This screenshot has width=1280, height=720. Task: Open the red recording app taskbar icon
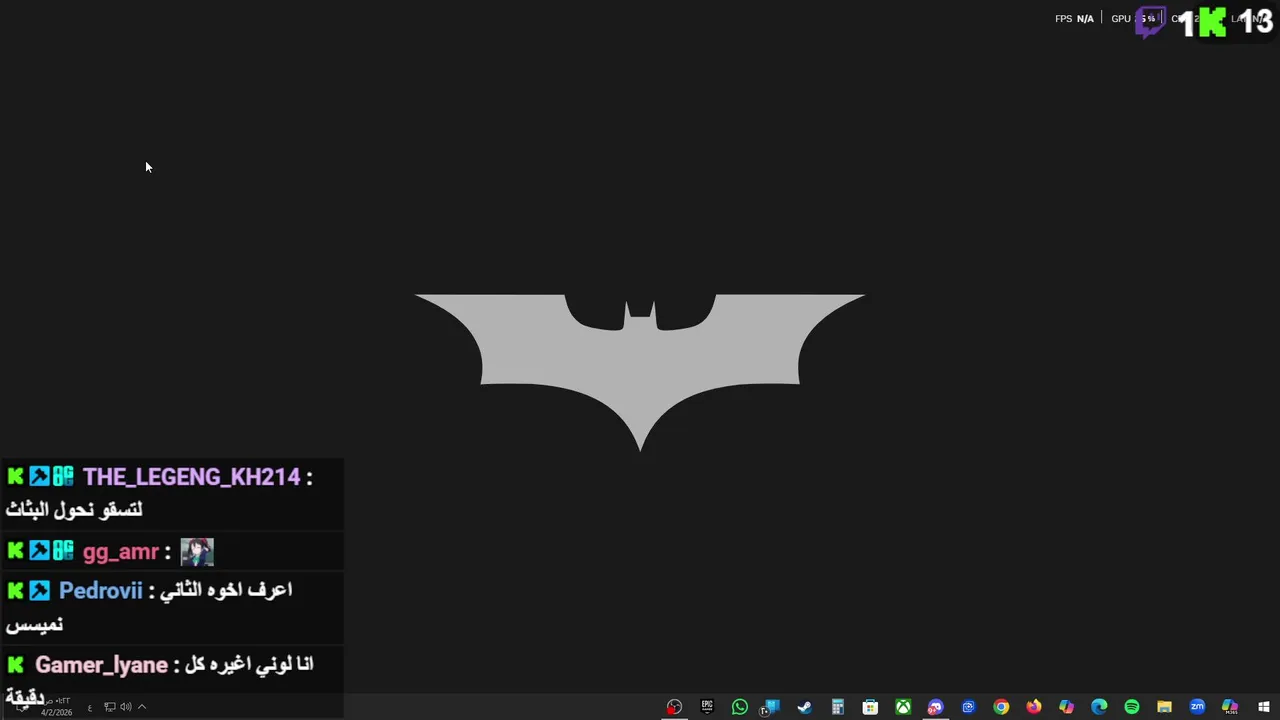click(x=674, y=707)
